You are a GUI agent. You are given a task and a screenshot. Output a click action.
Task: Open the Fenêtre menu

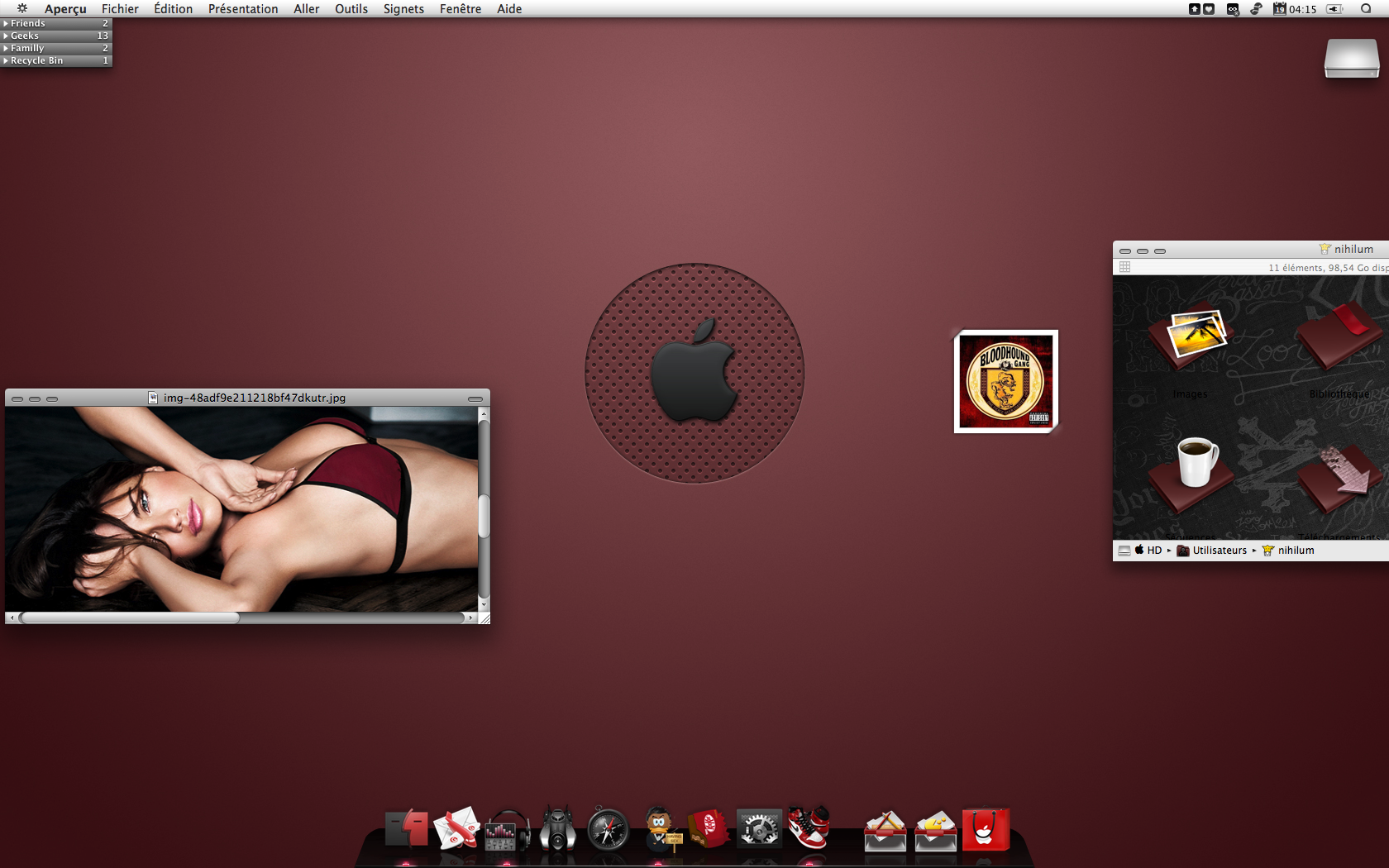(x=460, y=9)
